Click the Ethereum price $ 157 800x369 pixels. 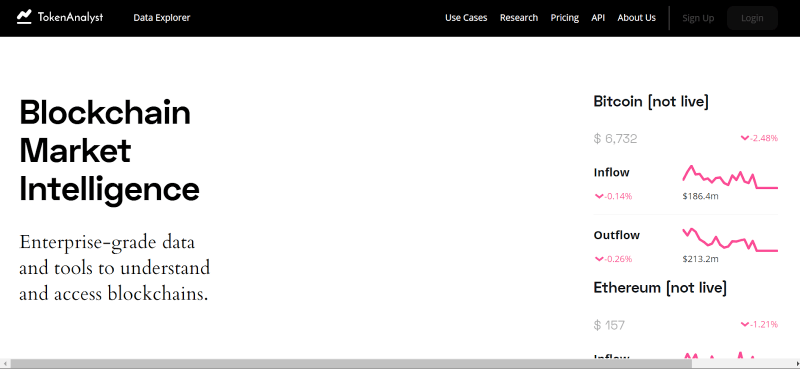coord(609,325)
